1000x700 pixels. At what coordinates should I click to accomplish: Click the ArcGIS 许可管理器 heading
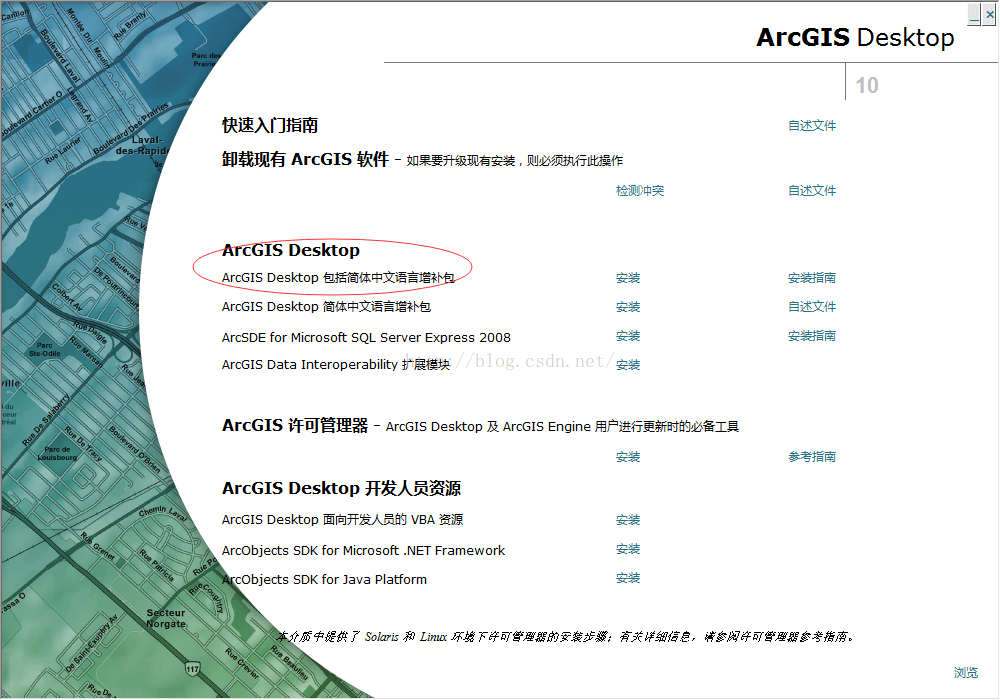(x=295, y=425)
